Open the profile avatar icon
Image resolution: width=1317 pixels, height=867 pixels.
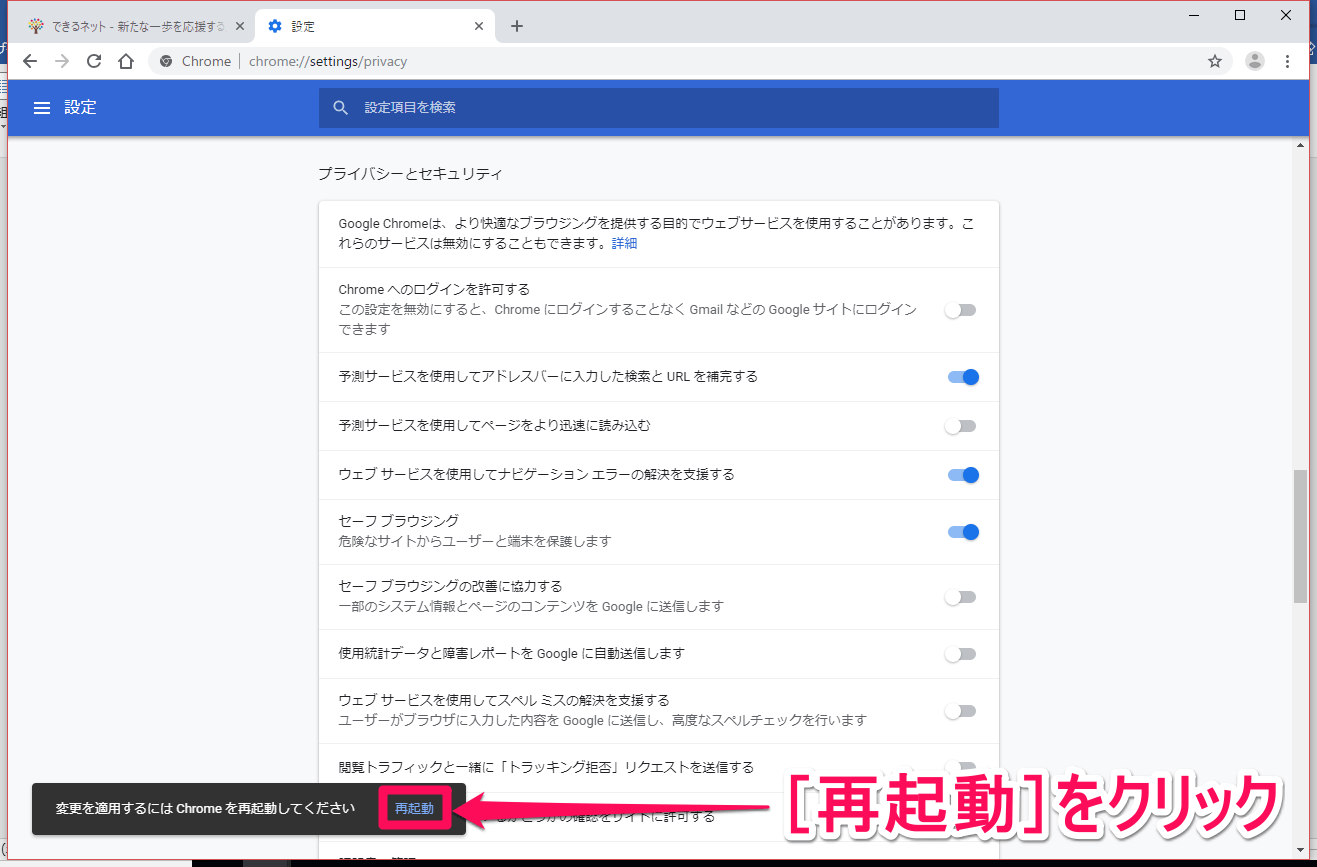[x=1255, y=61]
